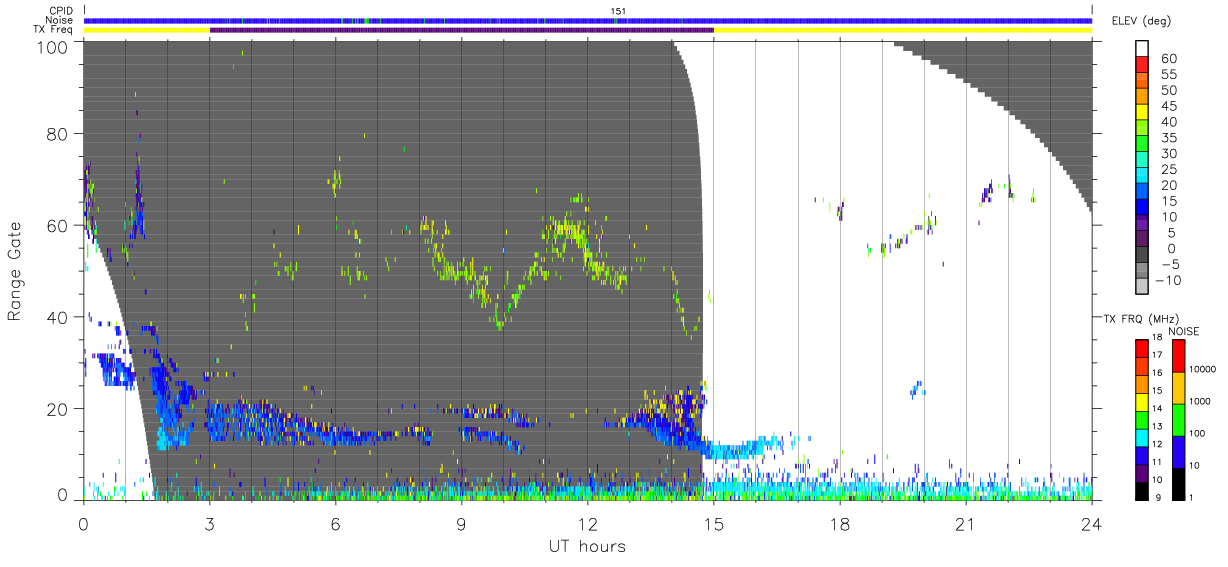Click the x-axis tick label 21
The width and height of the screenshot is (1228, 567).
pos(966,524)
